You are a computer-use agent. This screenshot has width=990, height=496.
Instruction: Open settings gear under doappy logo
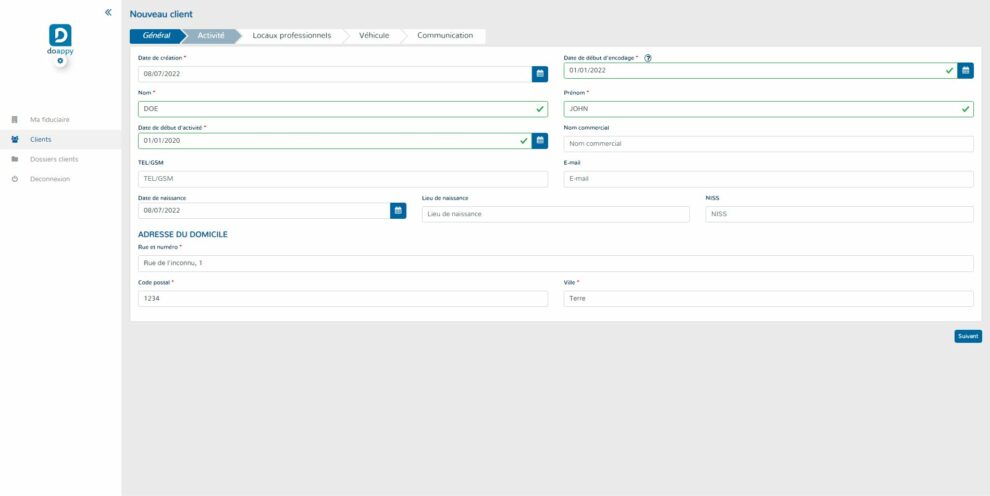pyautogui.click(x=60, y=62)
